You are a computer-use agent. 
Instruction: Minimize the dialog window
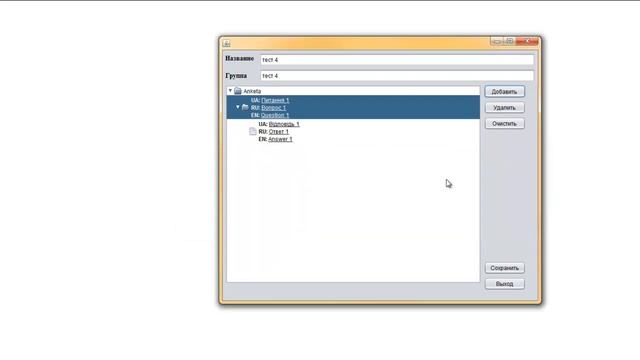click(x=496, y=41)
